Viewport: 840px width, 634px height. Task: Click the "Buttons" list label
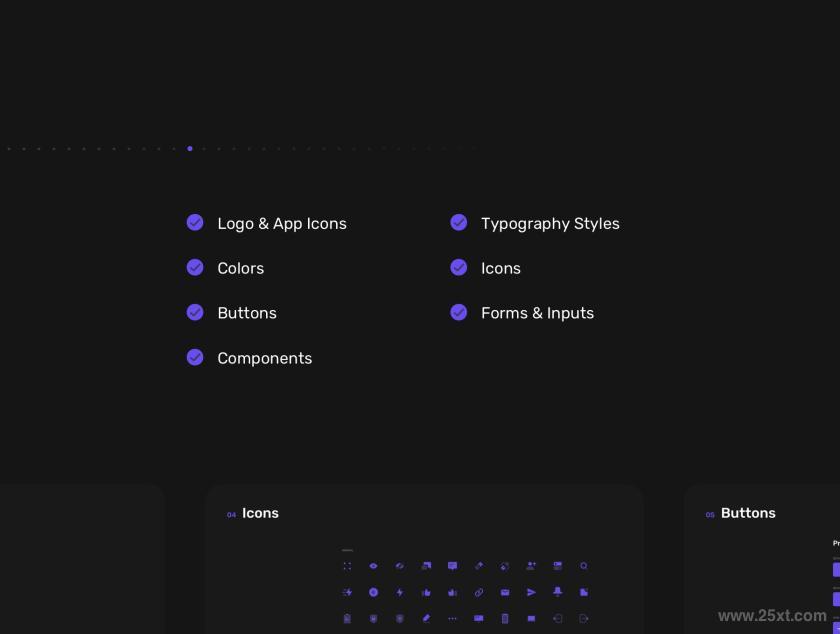tap(247, 313)
